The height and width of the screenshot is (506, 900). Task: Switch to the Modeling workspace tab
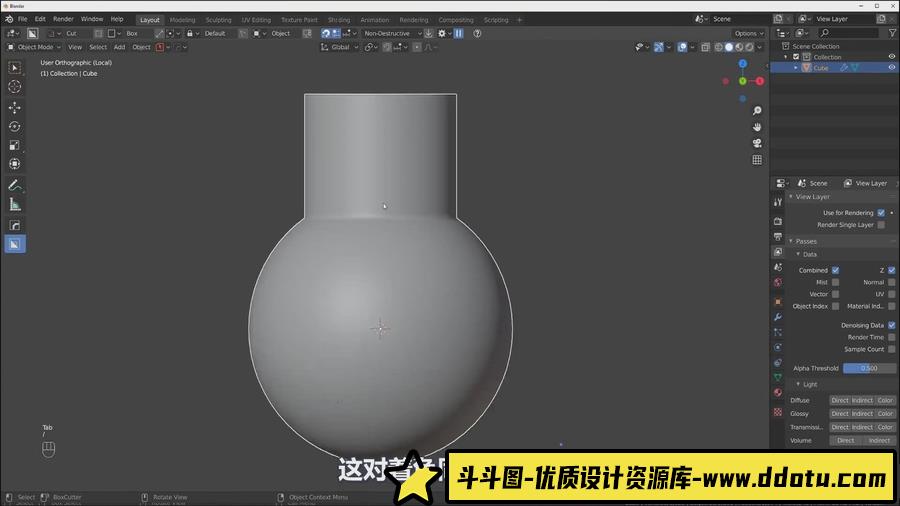(183, 20)
